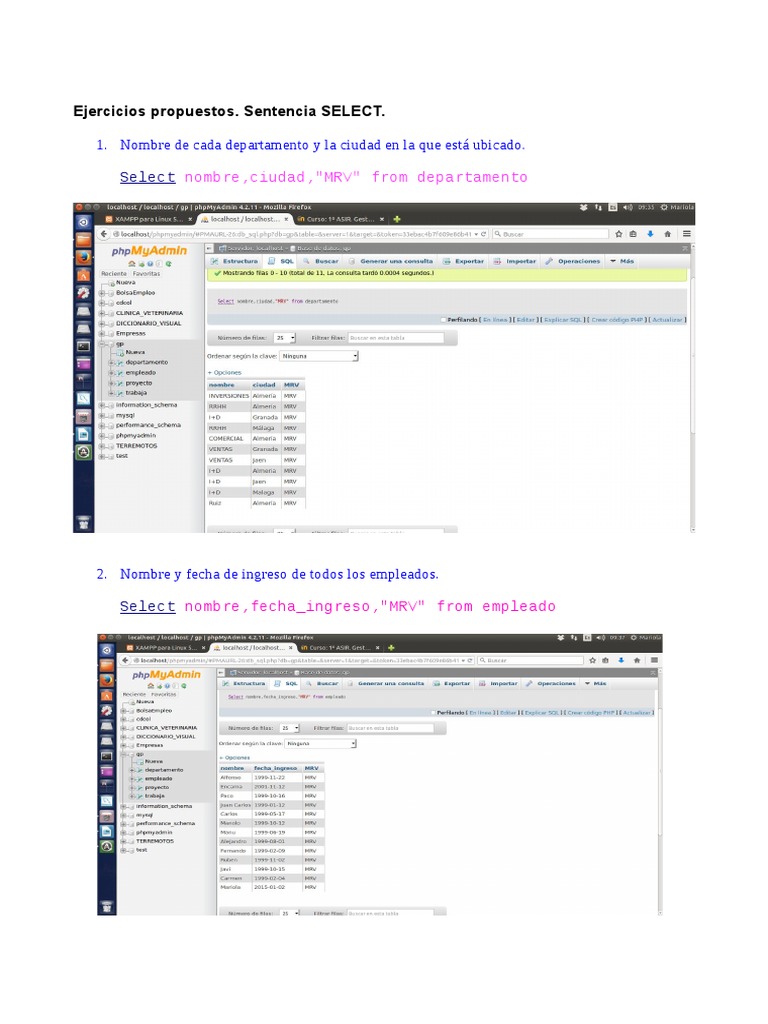This screenshot has height=1024, width=768.
Task: Open the Trash dock icon in the departamento screenshot
Action: point(84,522)
